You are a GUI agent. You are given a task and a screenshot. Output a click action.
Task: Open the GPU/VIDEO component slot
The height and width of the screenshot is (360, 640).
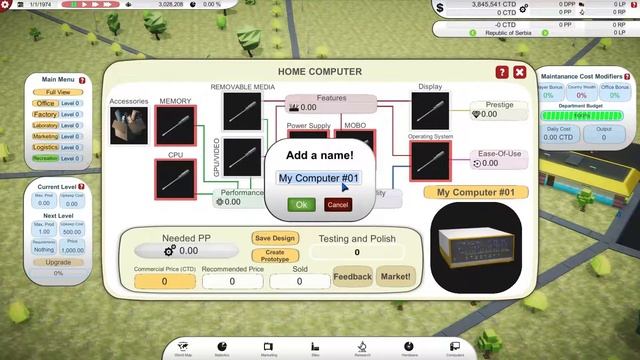tap(242, 157)
